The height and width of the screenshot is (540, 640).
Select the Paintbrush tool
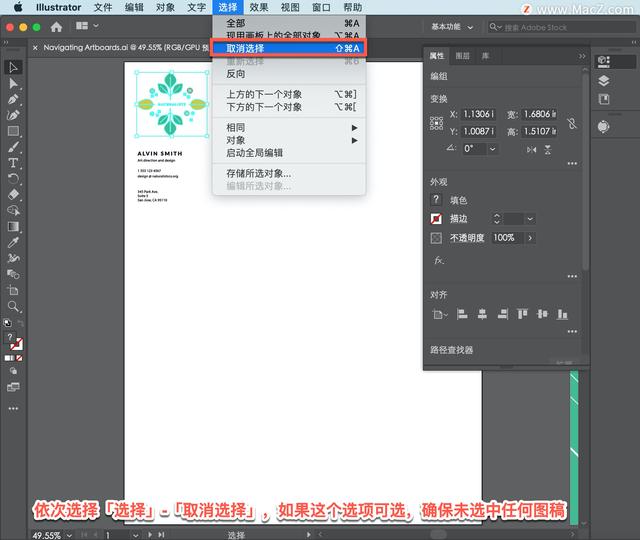[x=13, y=147]
